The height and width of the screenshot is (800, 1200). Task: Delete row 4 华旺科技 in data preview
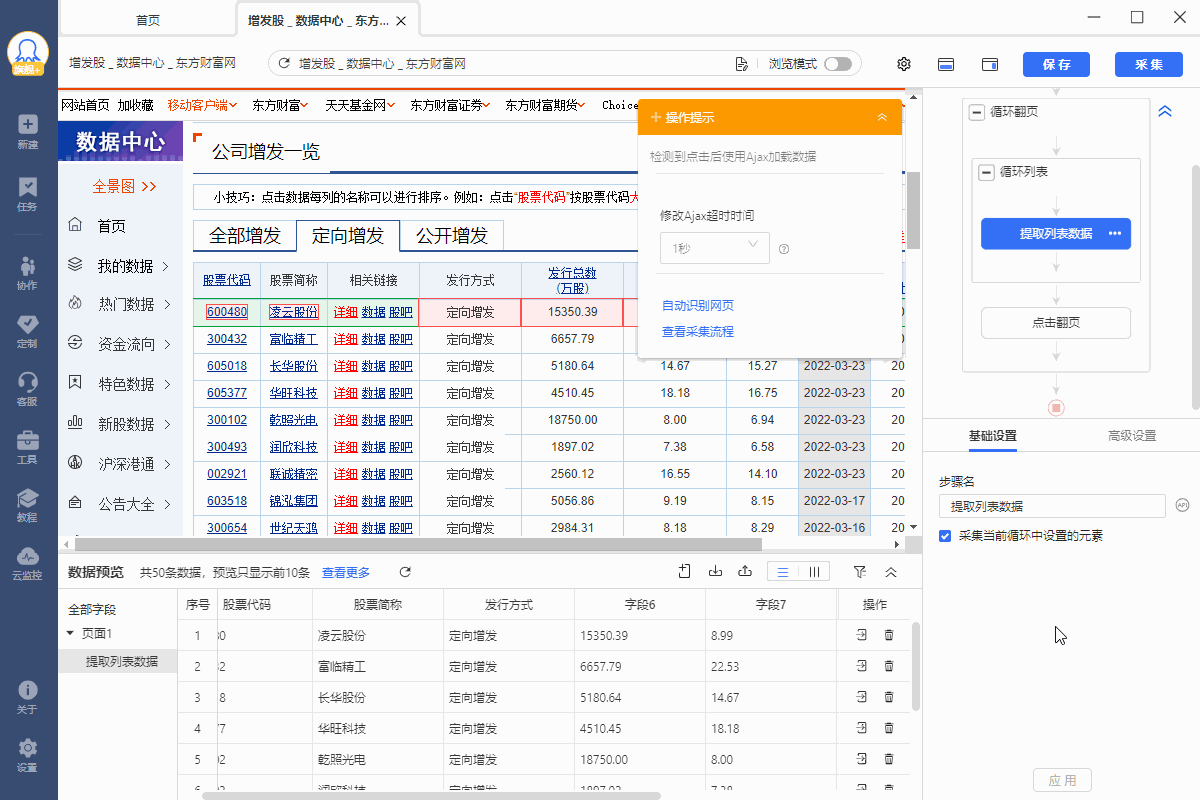pyautogui.click(x=889, y=728)
